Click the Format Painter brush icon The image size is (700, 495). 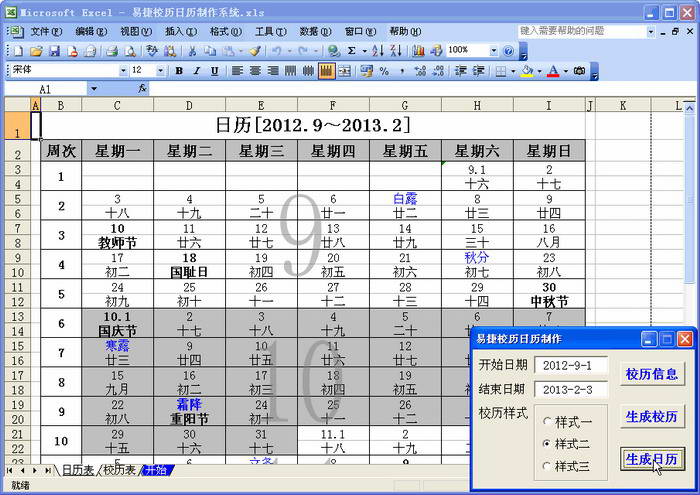(x=255, y=51)
